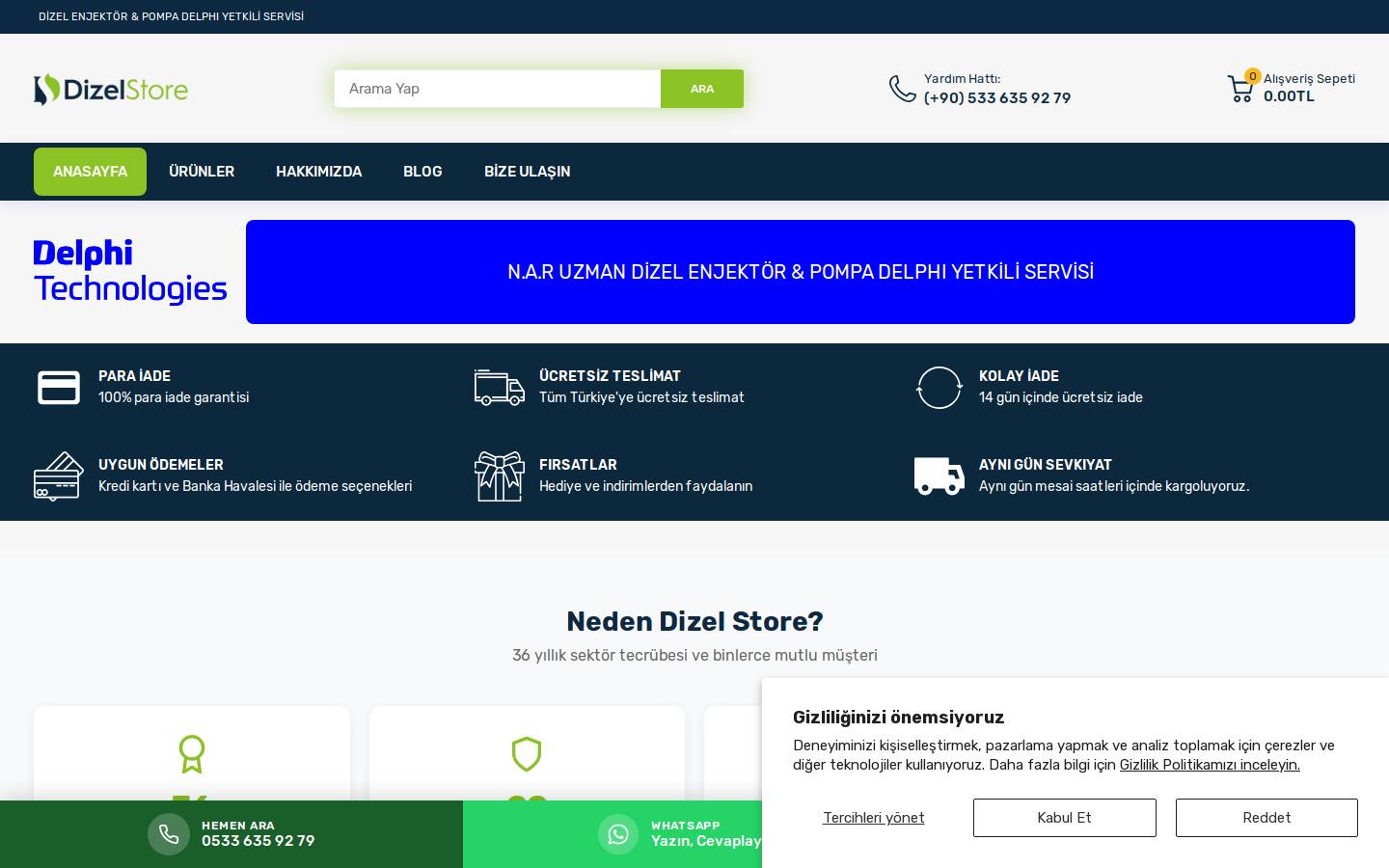Click the truck icon for Aynı Gün Sevkiyat
1389x868 pixels.
[x=939, y=475]
